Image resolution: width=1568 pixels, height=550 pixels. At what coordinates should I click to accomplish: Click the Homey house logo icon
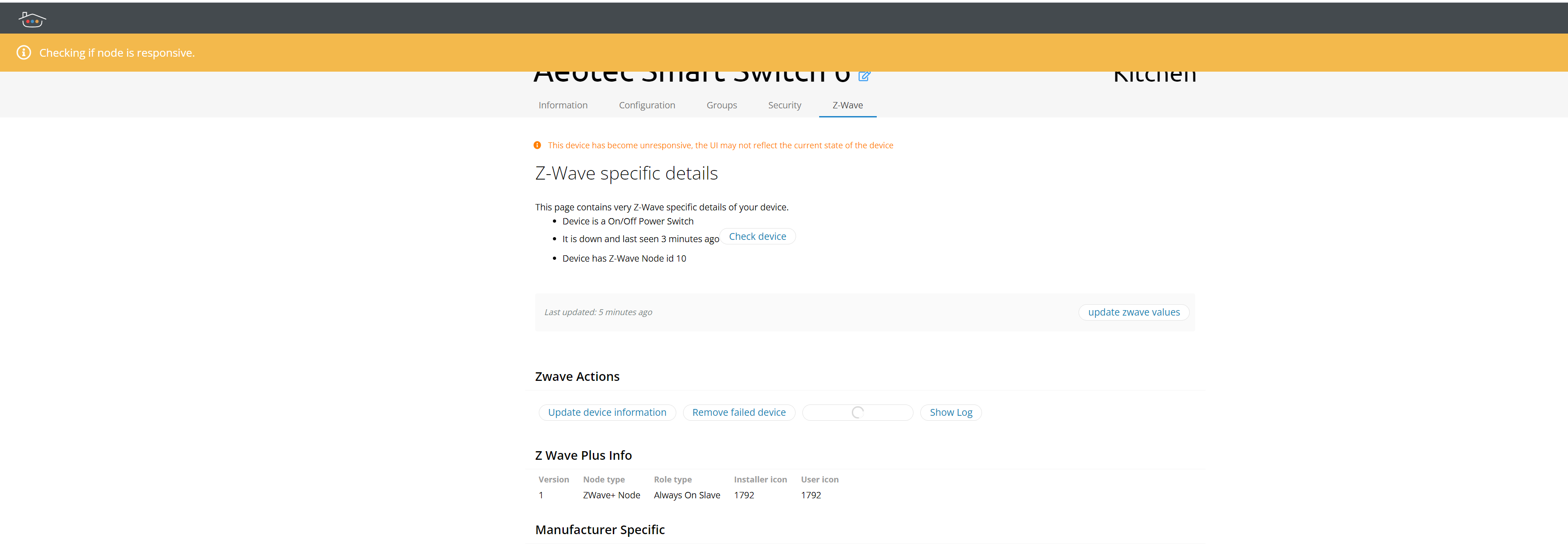pyautogui.click(x=32, y=20)
